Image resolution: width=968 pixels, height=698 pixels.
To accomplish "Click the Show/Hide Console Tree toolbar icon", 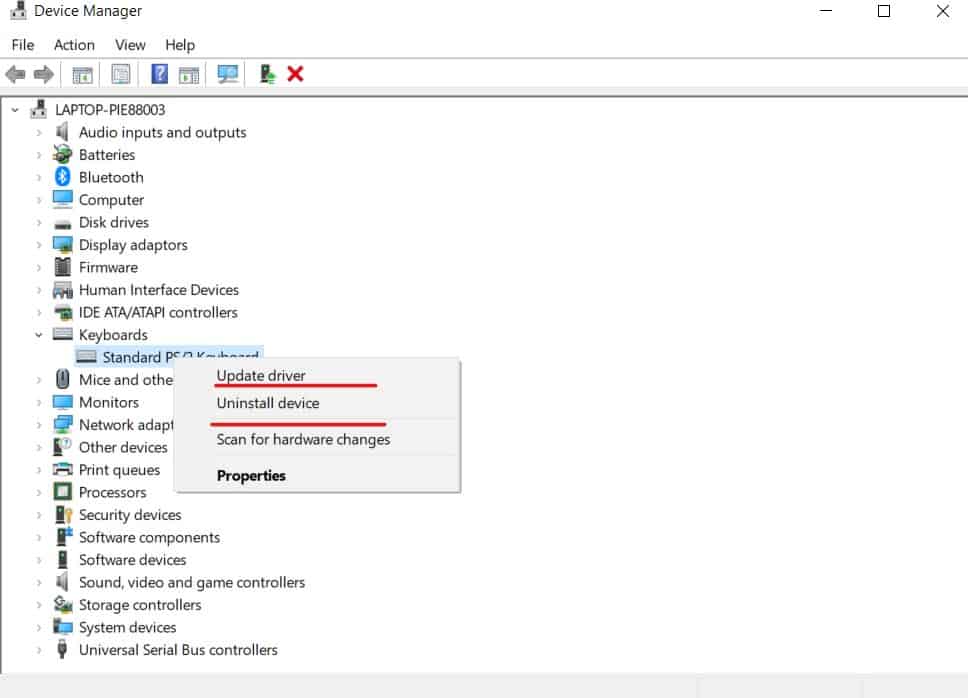I will point(82,74).
